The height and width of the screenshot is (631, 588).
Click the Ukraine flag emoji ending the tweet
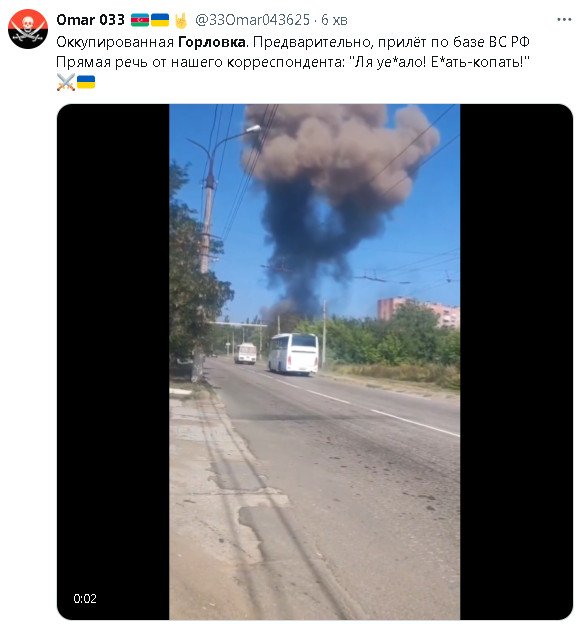pyautogui.click(x=86, y=82)
